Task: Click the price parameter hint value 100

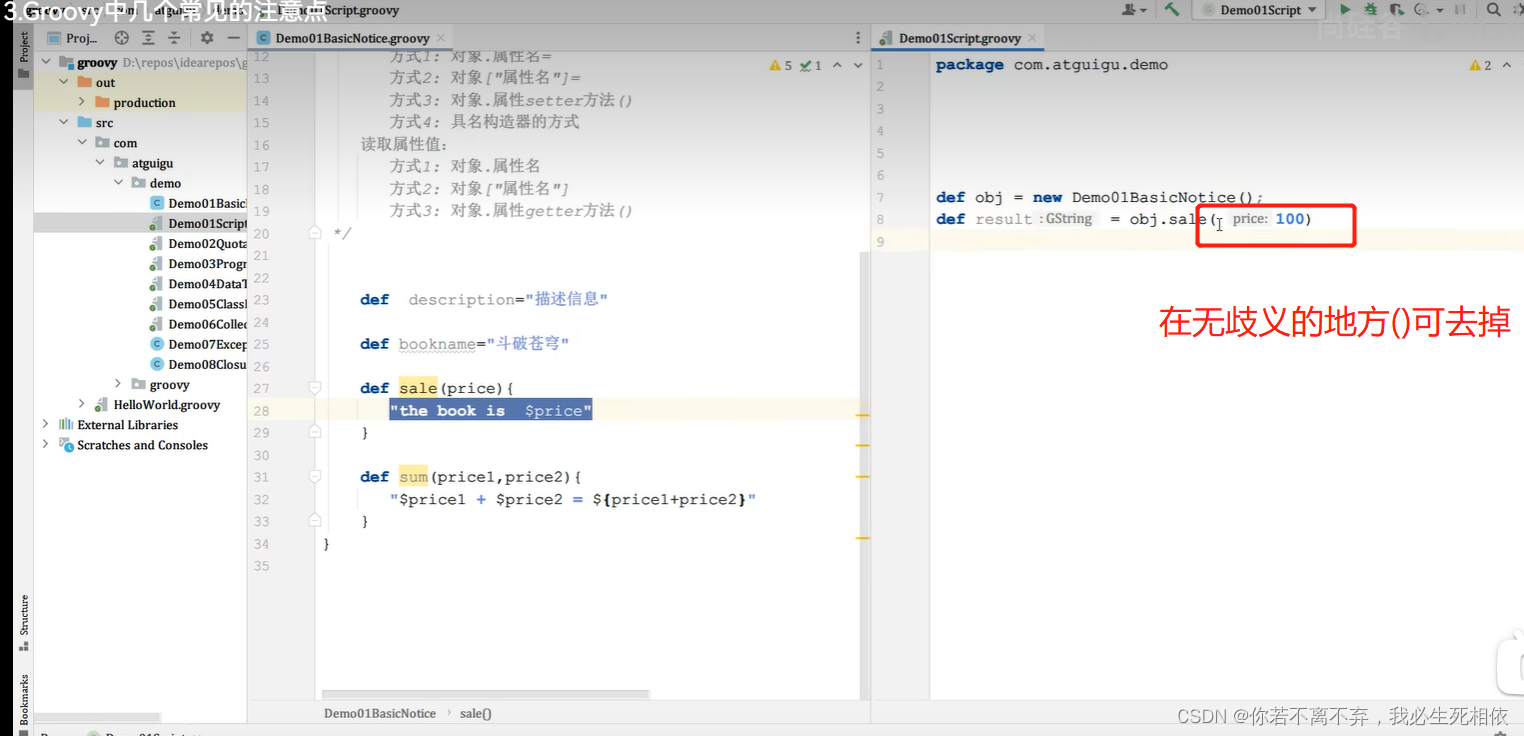Action: 1290,219
